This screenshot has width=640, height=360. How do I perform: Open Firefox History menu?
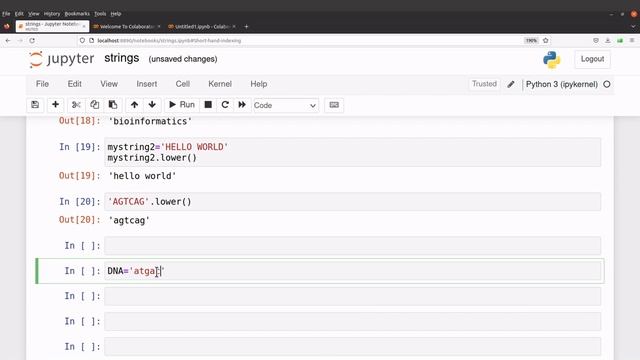pos(51,13)
